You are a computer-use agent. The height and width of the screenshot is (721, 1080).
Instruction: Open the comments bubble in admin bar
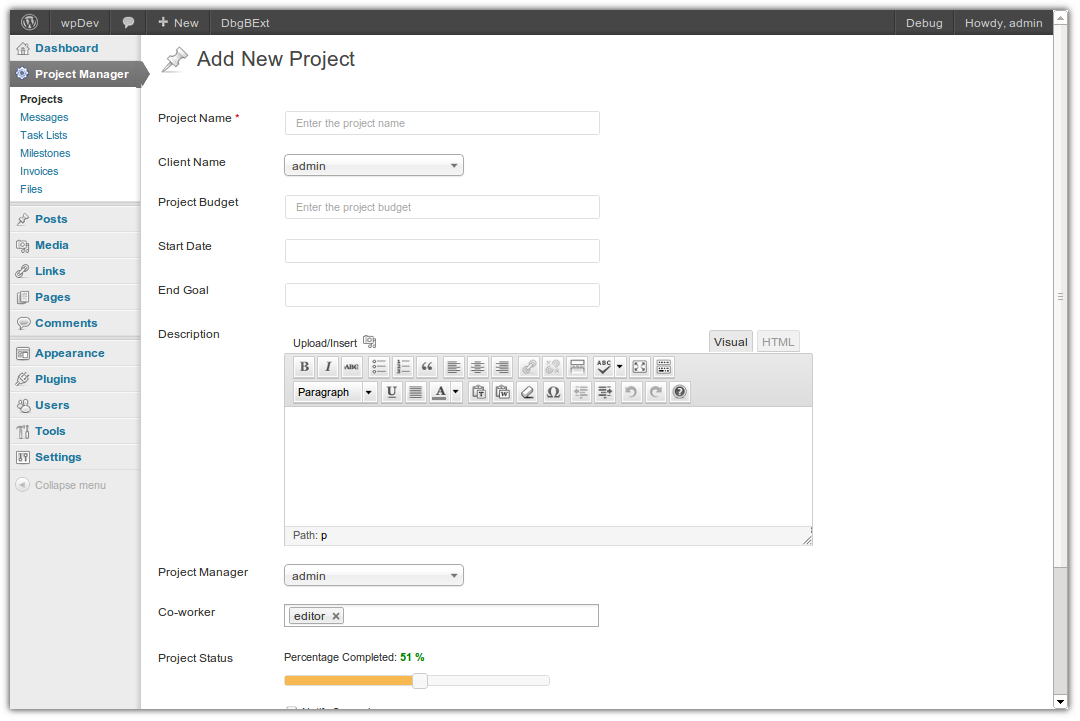128,23
